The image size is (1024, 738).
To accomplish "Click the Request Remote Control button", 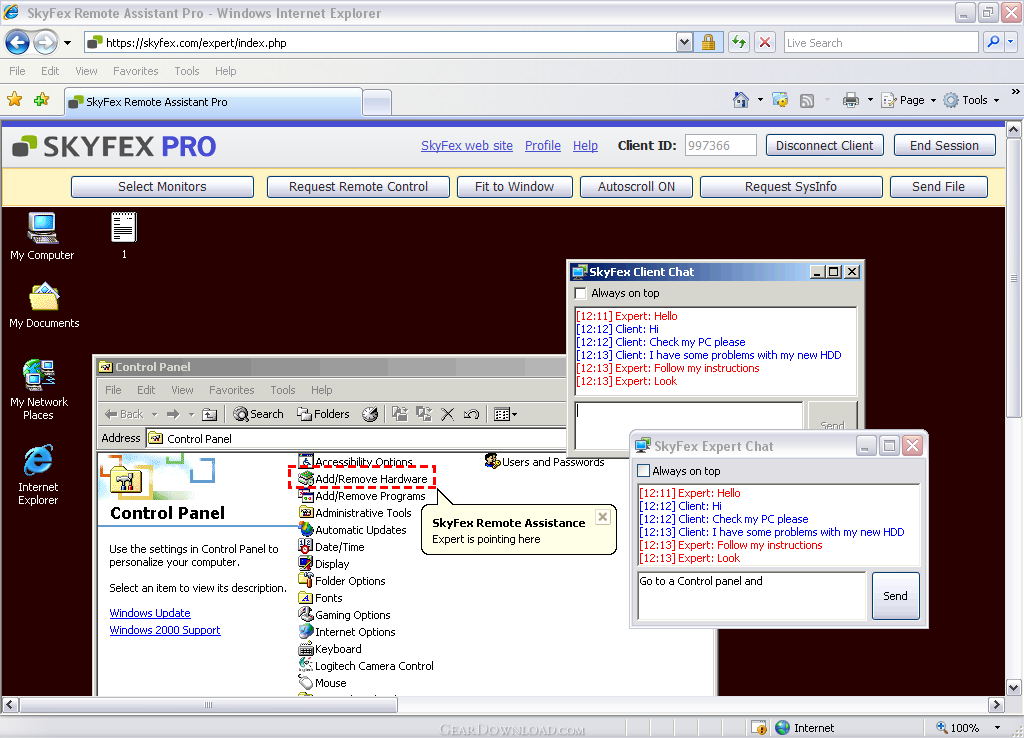I will pos(358,187).
